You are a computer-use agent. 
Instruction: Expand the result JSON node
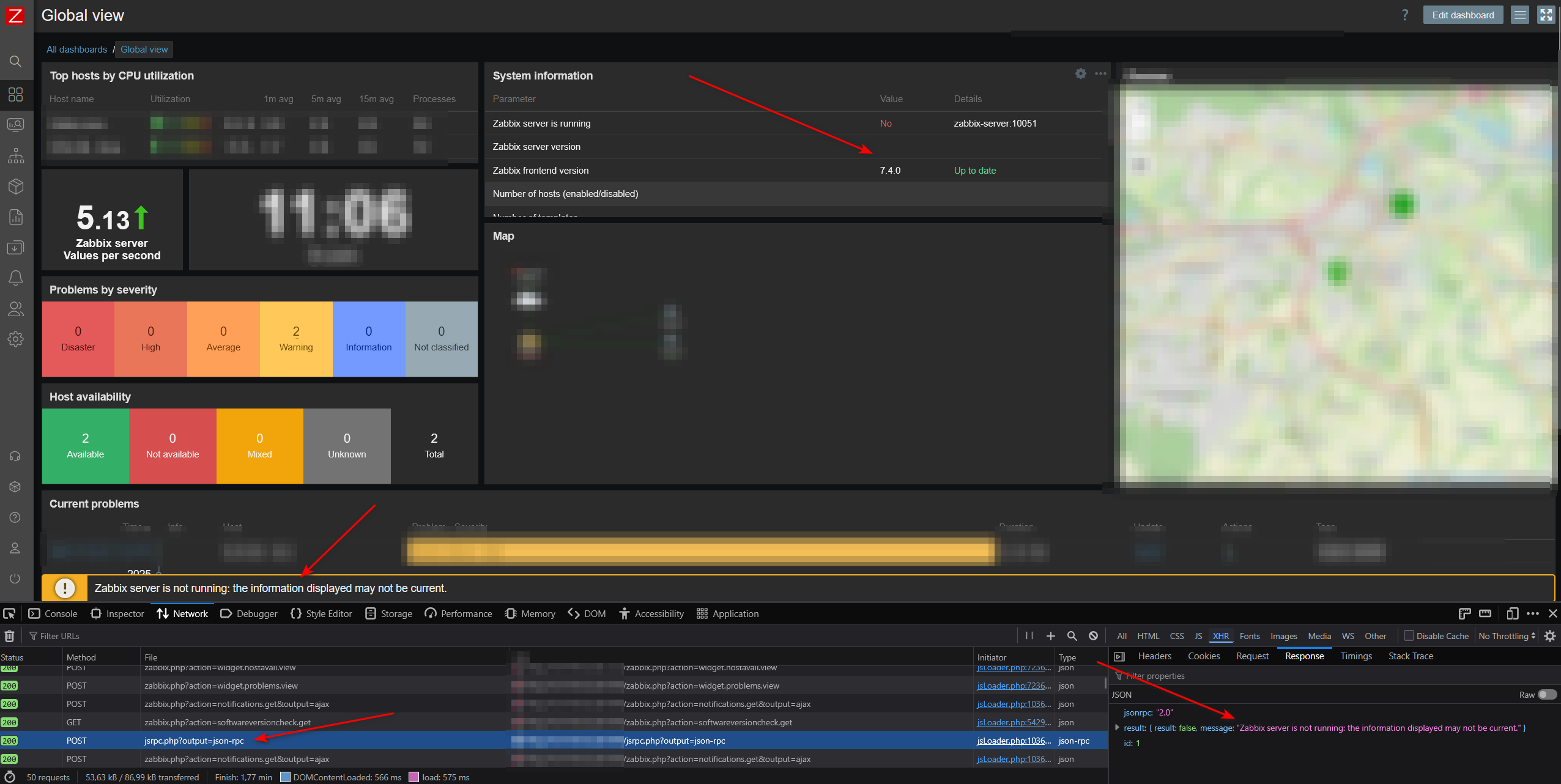click(1117, 728)
